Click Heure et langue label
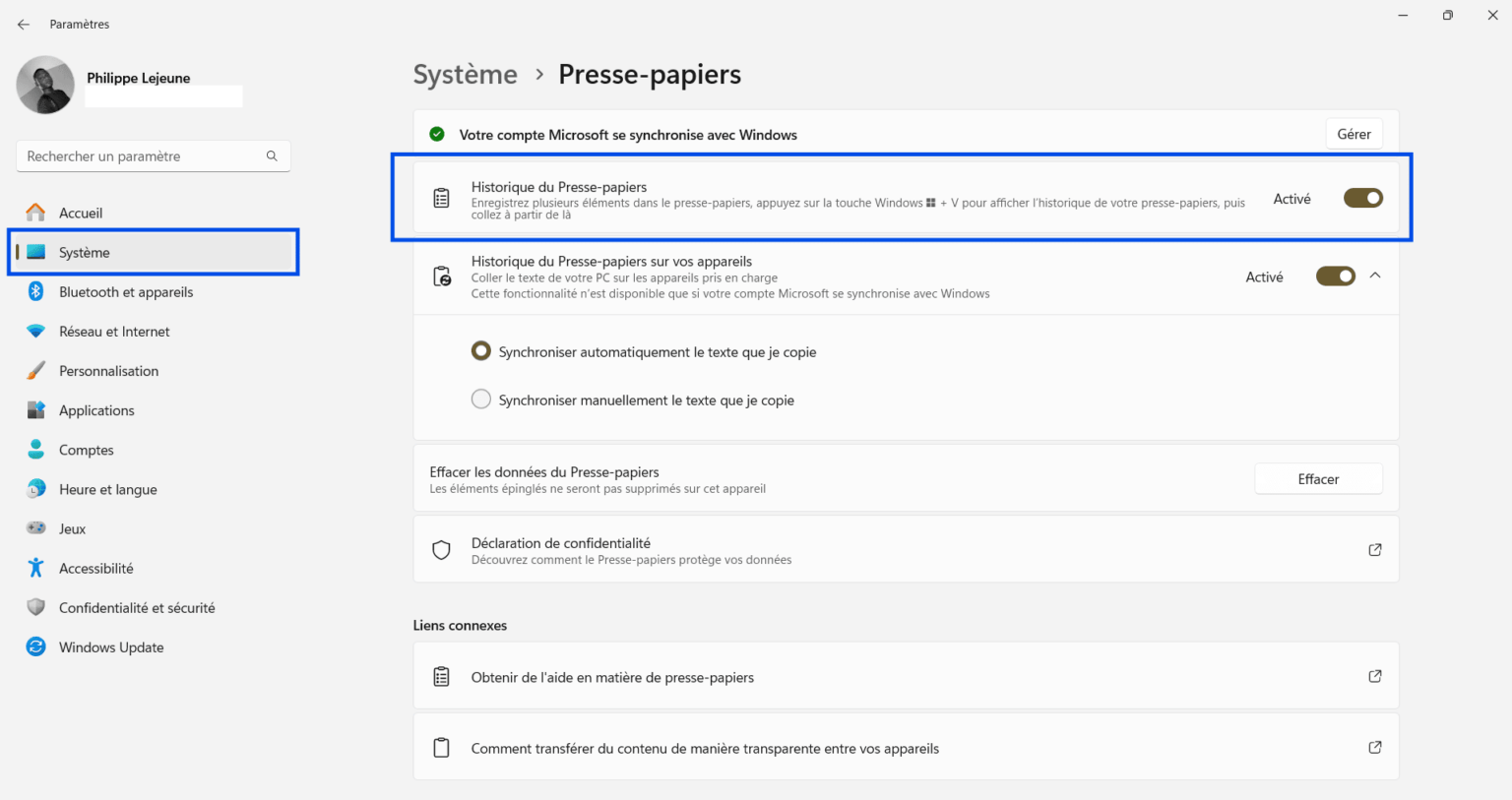The width and height of the screenshot is (1512, 800). pos(108,489)
